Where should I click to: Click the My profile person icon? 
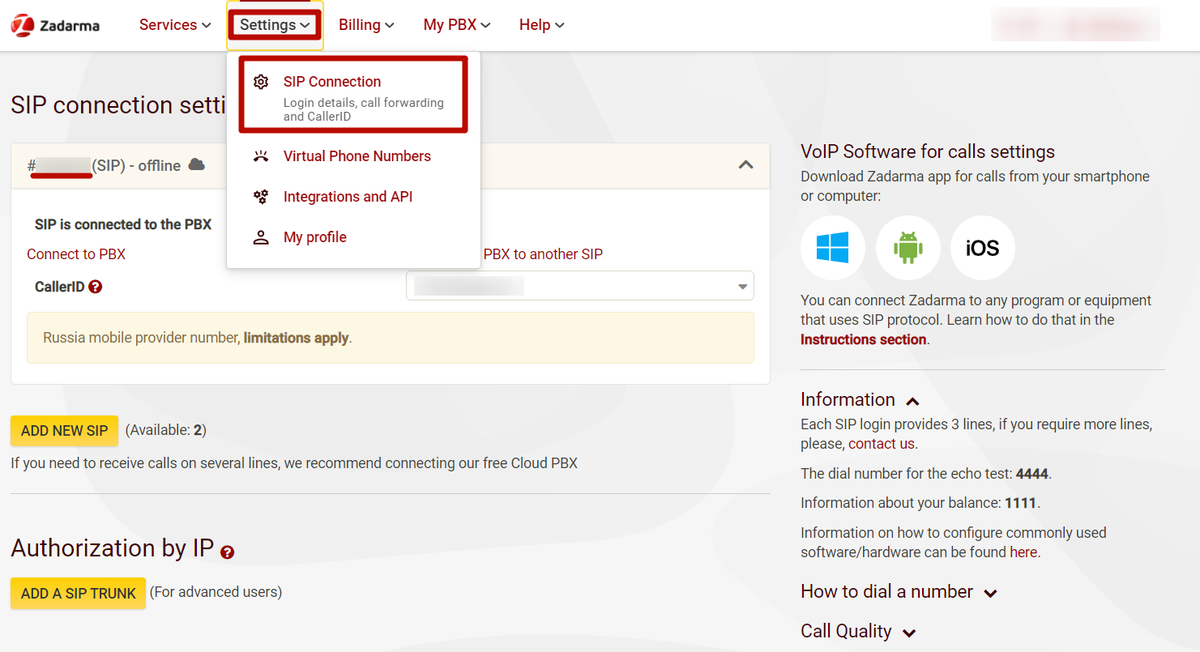(261, 237)
